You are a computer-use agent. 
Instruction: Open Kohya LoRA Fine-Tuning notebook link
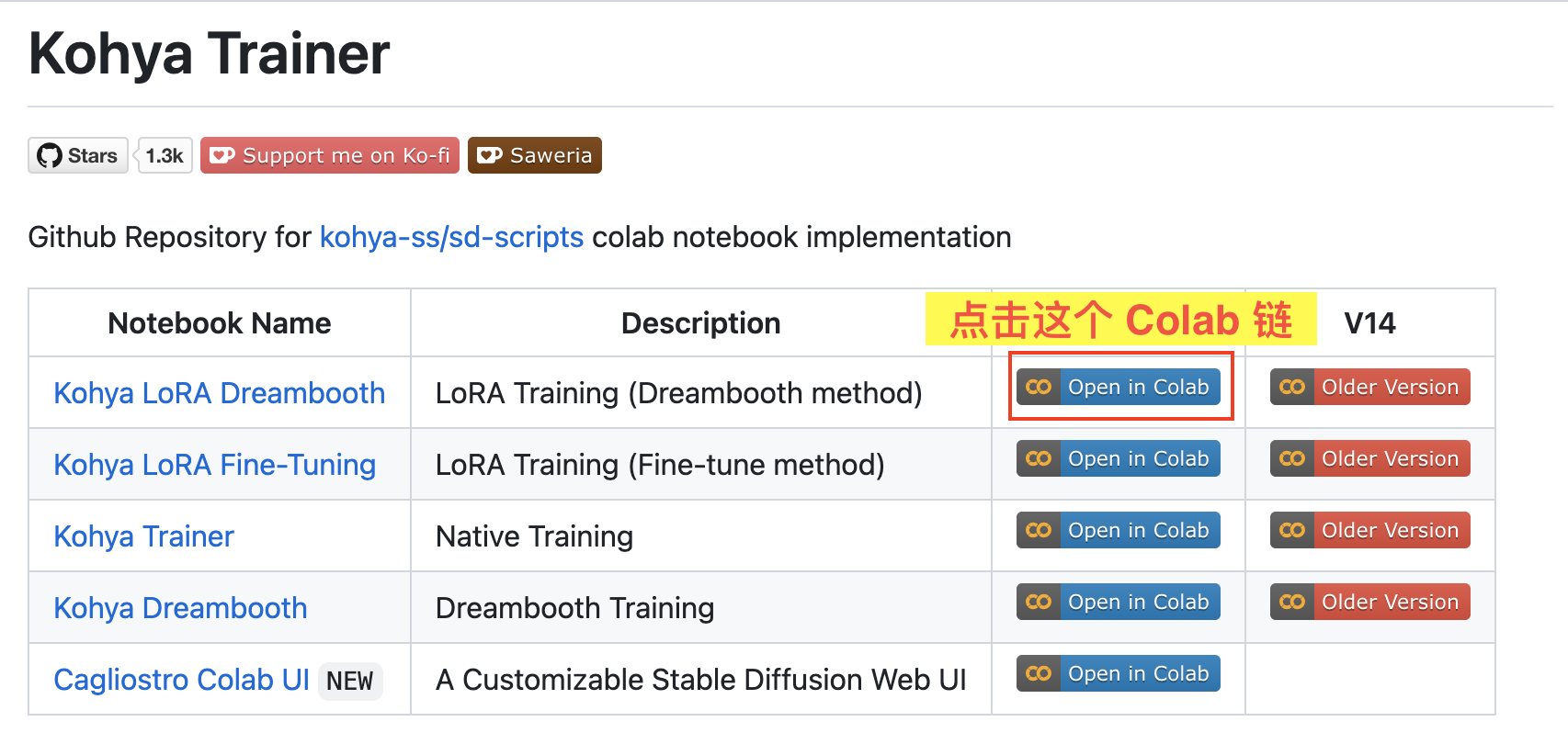click(x=214, y=465)
